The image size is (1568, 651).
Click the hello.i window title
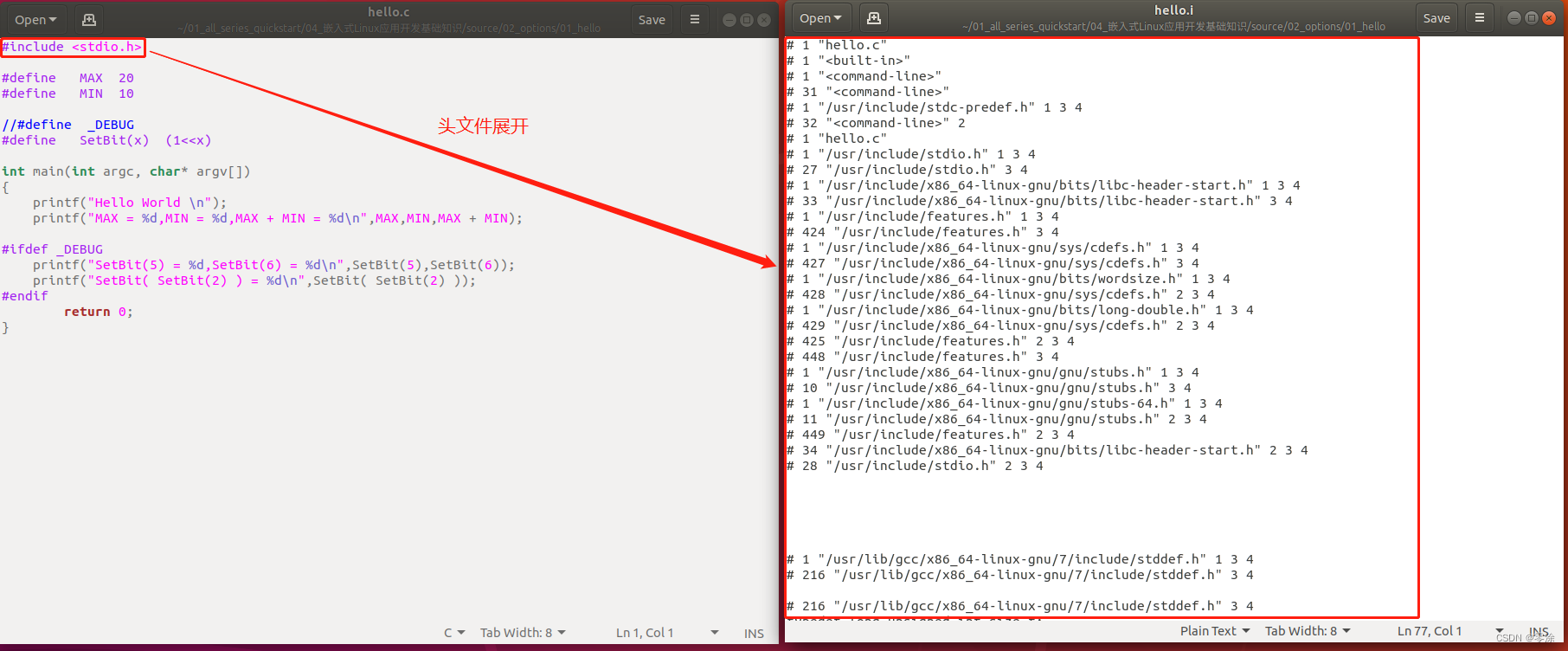click(x=1173, y=10)
